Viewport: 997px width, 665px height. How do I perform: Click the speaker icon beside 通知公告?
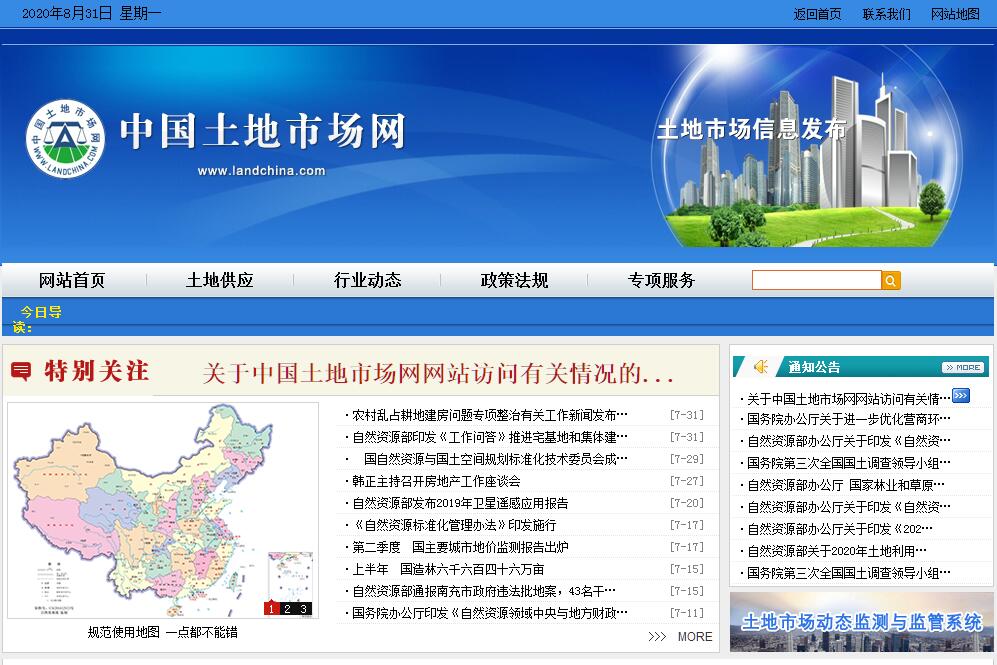(761, 367)
